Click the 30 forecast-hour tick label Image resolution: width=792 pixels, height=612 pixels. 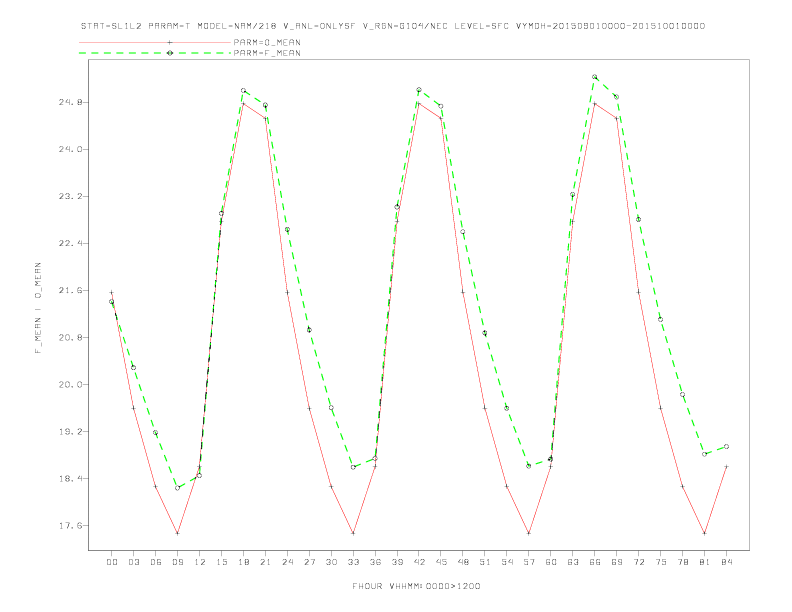click(331, 562)
